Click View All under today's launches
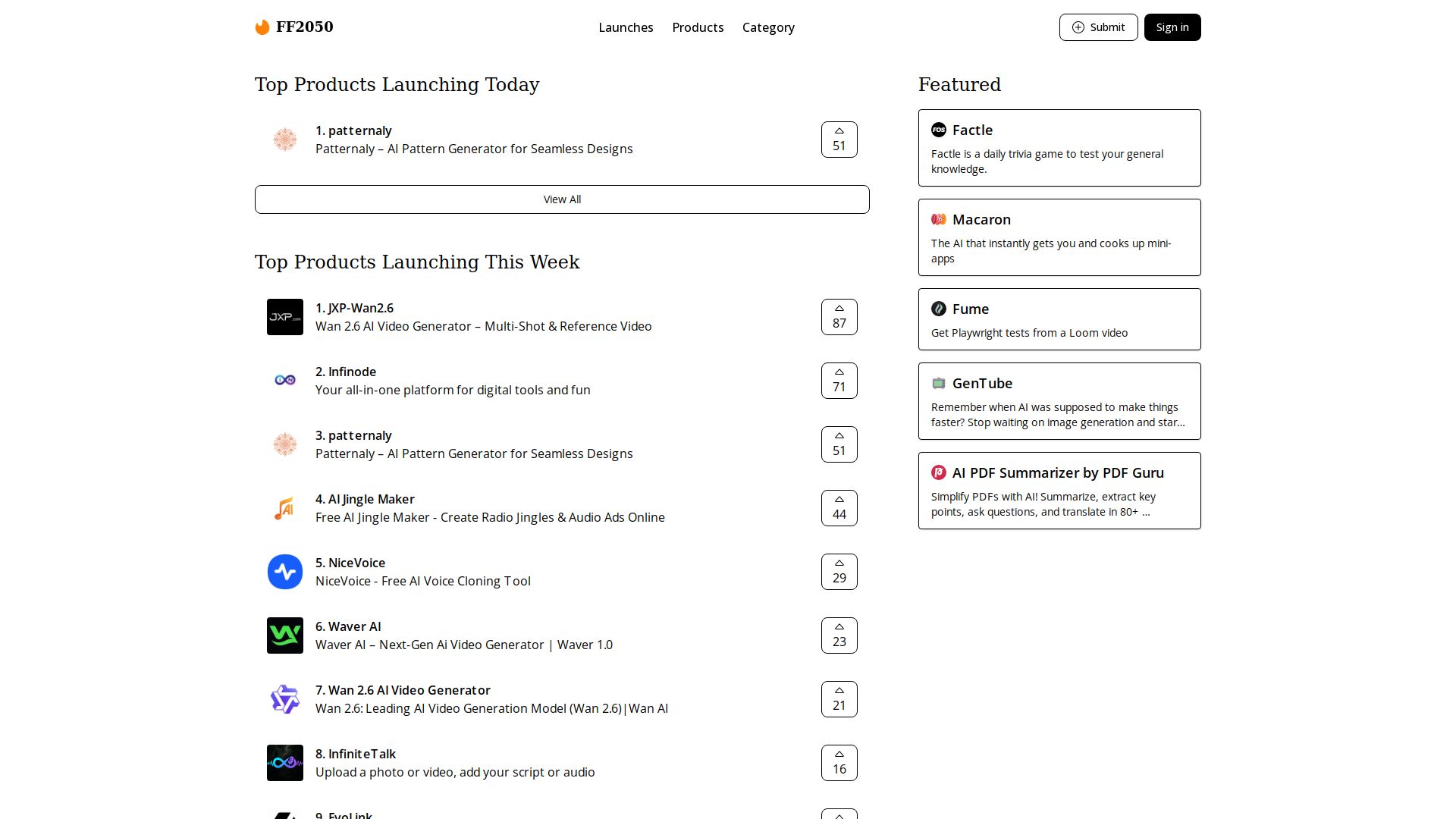 point(562,199)
